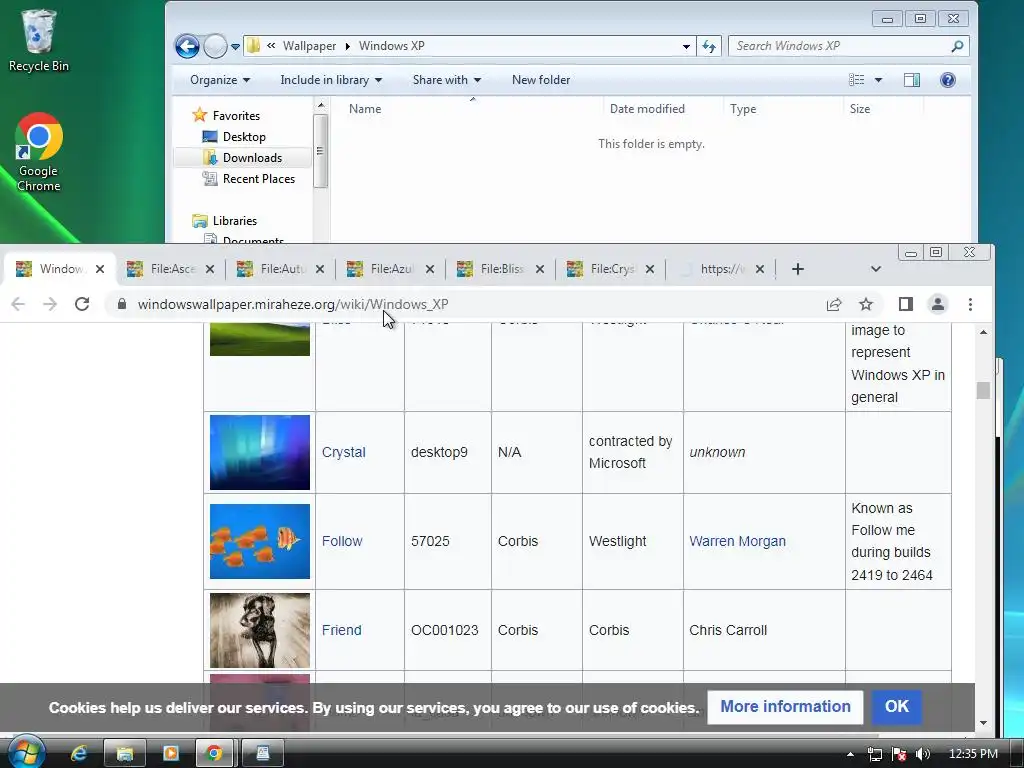Close the loading https tab
Screen dimensions: 1024x768
[x=760, y=269]
